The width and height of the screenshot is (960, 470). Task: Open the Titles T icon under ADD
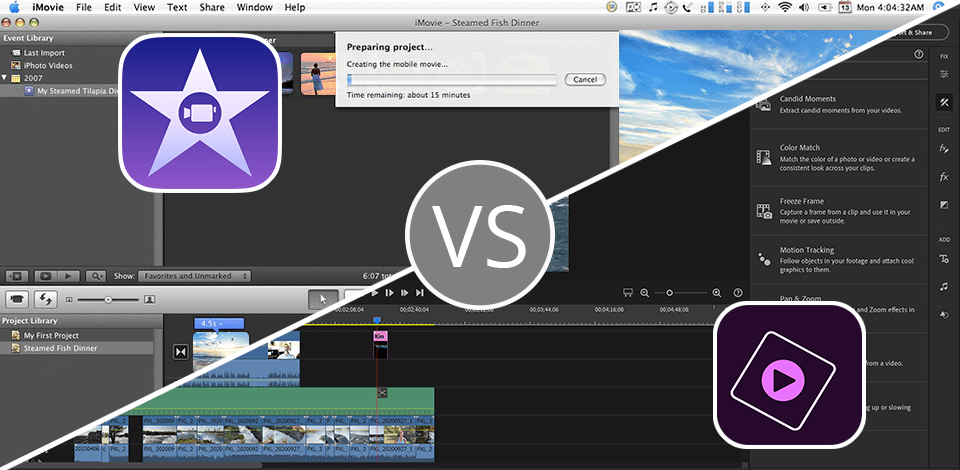(944, 259)
